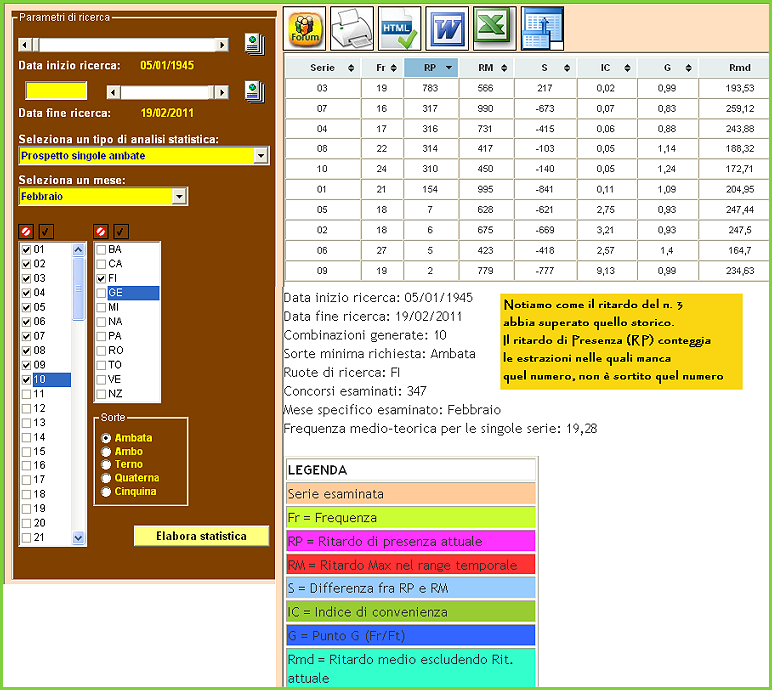772x690 pixels.
Task: Sort table by G column
Action: point(668,68)
